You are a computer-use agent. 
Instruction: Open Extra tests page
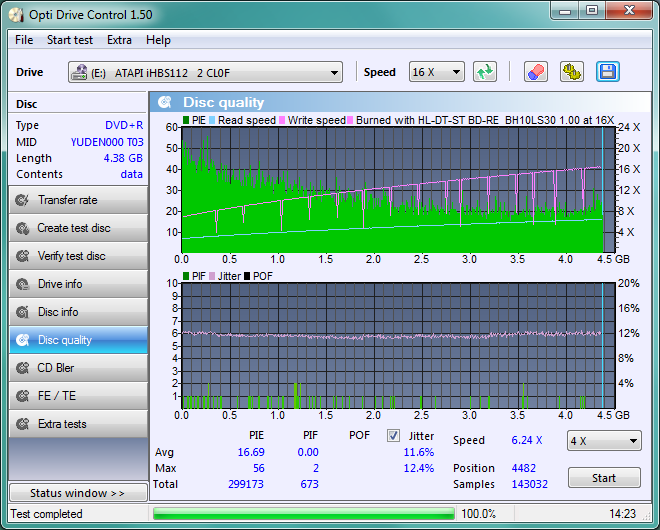click(78, 424)
